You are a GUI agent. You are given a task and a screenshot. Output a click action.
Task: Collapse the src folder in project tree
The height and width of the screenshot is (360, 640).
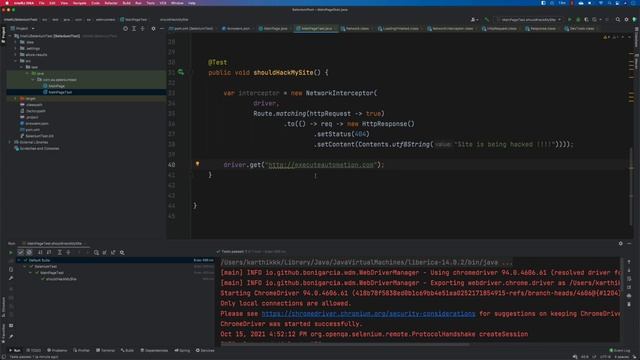pyautogui.click(x=16, y=61)
